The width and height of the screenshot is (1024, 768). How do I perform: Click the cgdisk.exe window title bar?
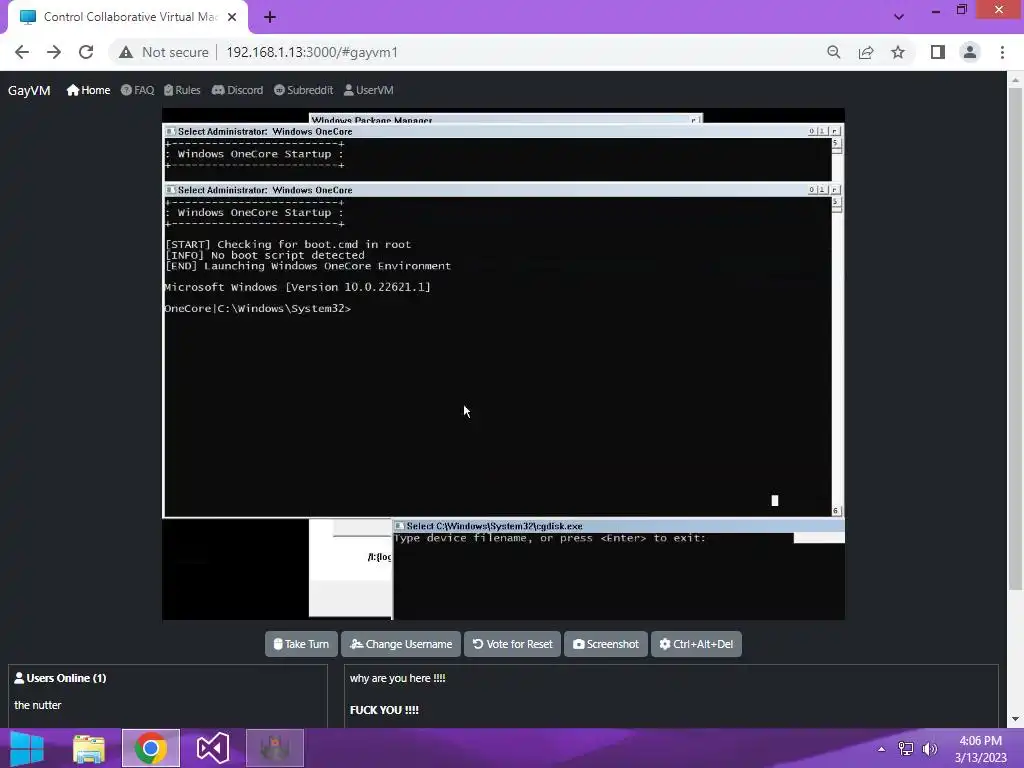tap(618, 526)
